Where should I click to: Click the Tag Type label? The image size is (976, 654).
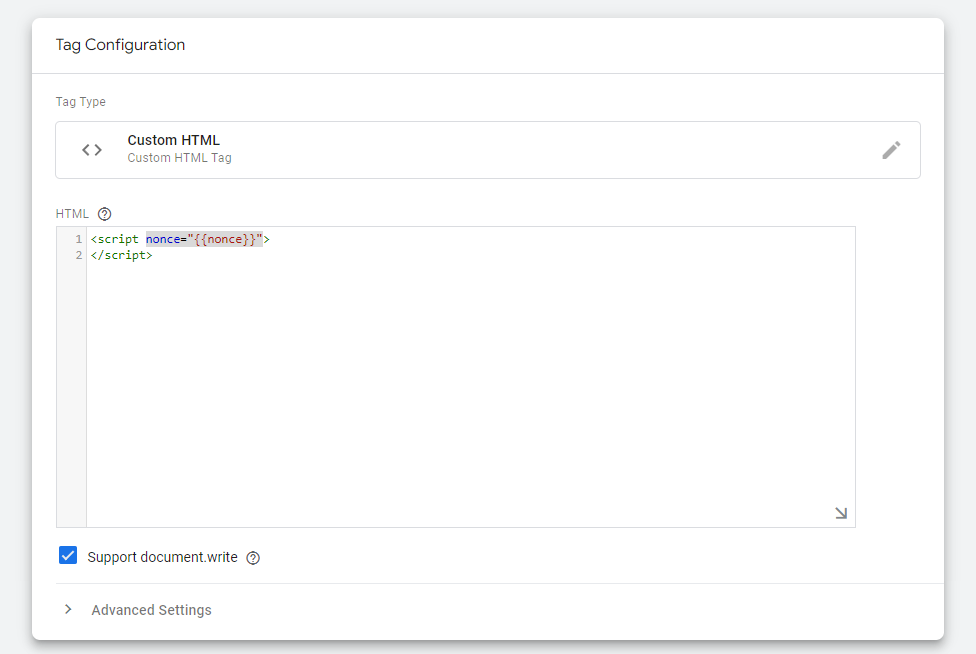(x=80, y=101)
